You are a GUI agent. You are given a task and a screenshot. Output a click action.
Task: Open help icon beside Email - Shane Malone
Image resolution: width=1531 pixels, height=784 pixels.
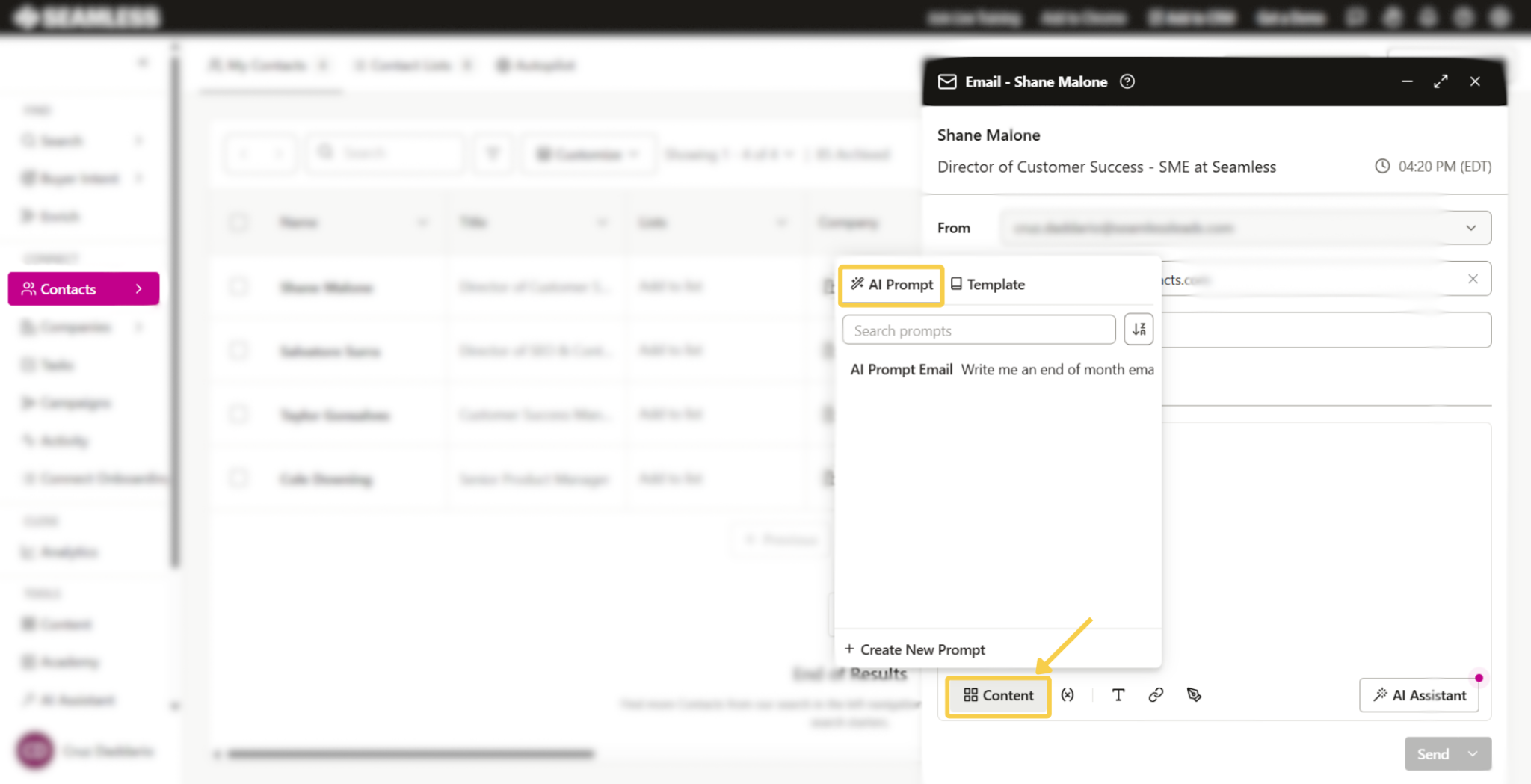pyautogui.click(x=1127, y=81)
